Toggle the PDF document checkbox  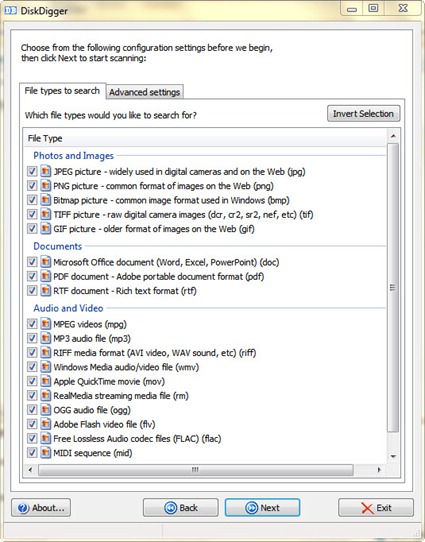pos(32,276)
